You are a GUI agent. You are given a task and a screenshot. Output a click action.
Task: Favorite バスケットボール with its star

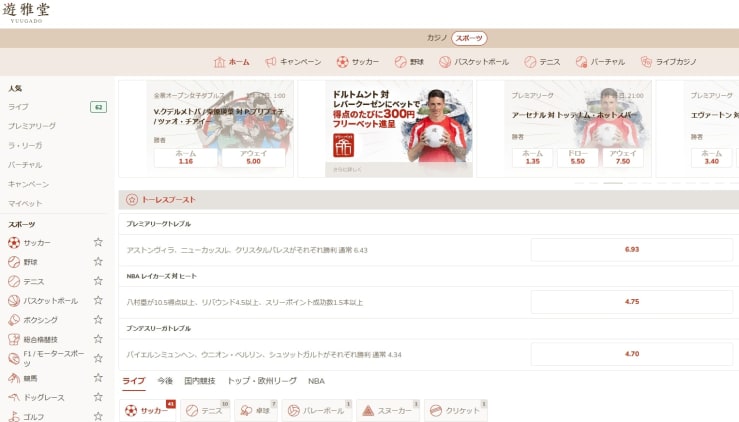98,300
